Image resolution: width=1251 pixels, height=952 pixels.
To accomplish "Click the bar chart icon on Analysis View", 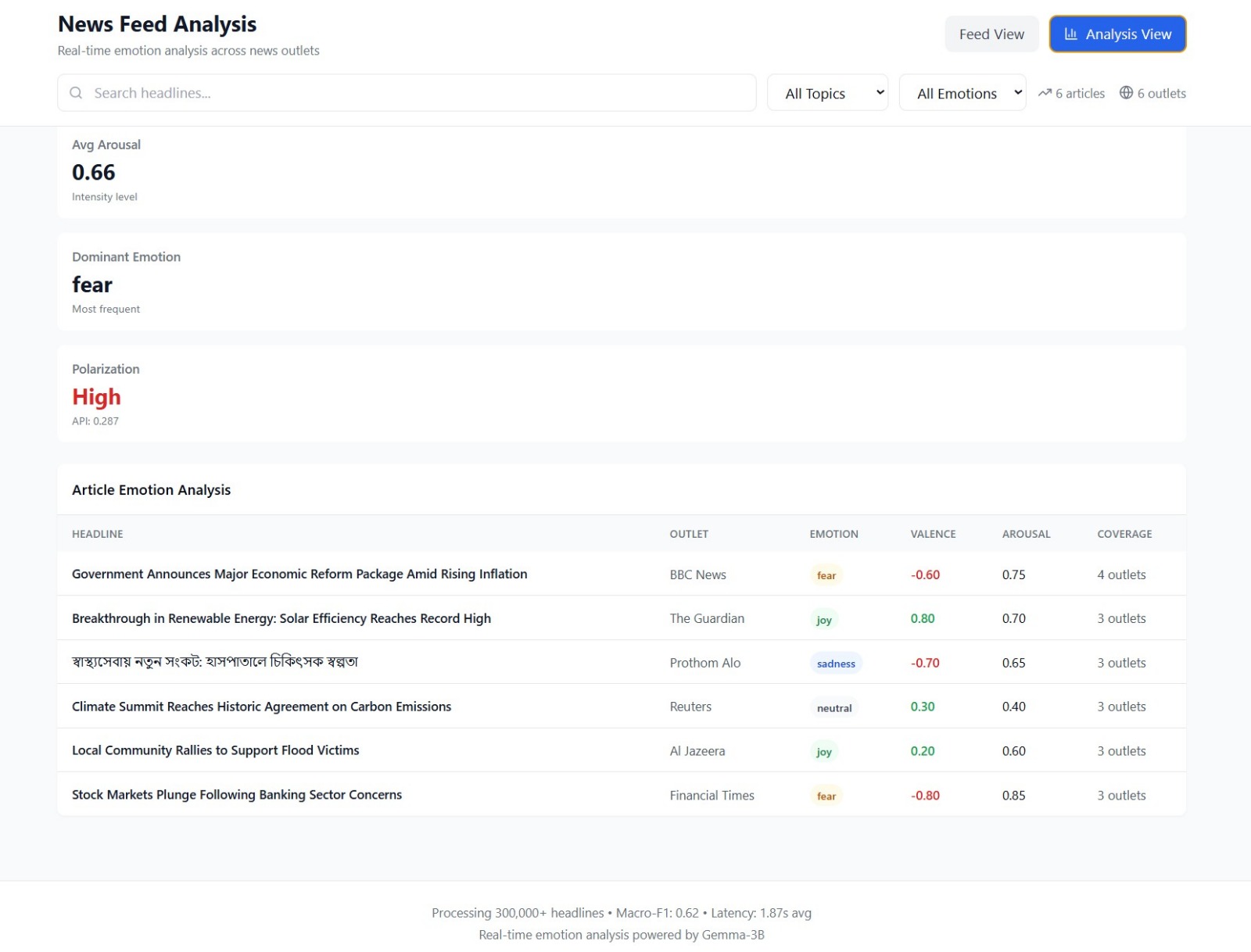I will click(1070, 34).
